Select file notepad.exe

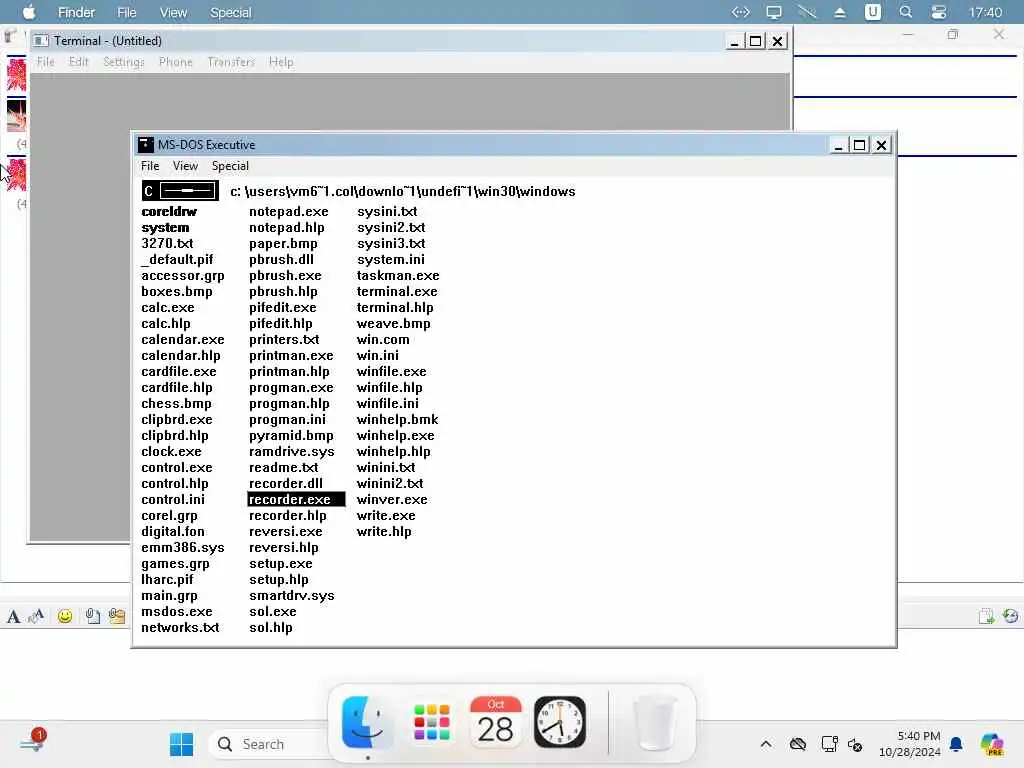click(x=289, y=212)
